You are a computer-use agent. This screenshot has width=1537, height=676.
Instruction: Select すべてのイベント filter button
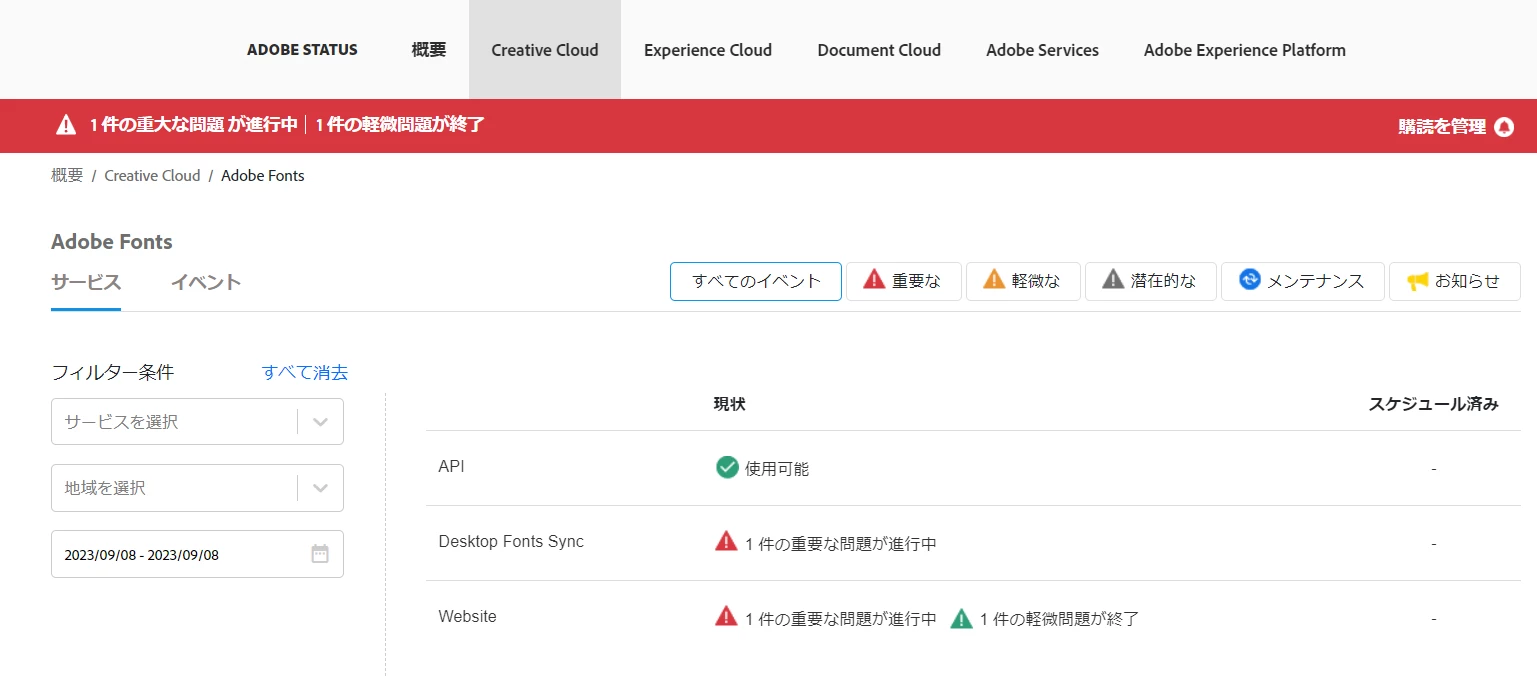tap(756, 281)
